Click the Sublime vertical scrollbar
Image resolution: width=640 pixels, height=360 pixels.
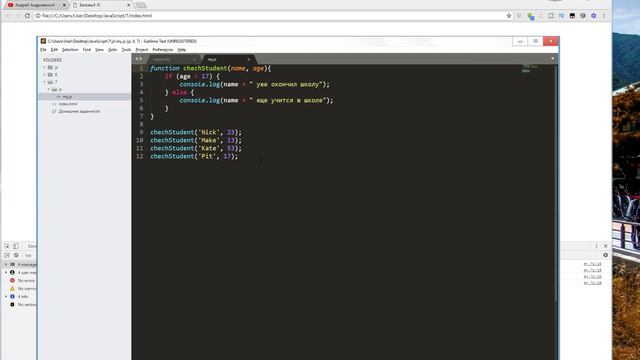556,184
